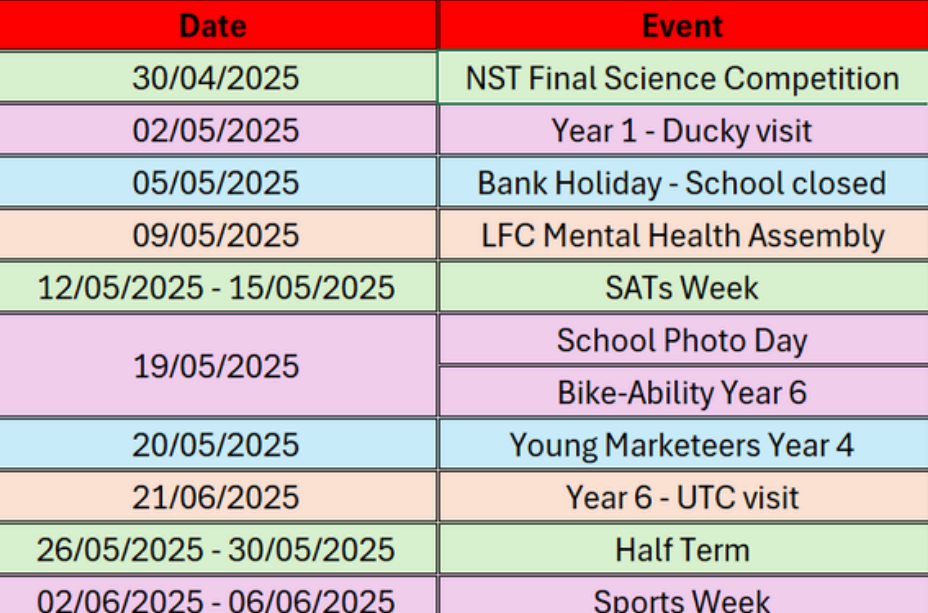Image resolution: width=928 pixels, height=613 pixels.
Task: Click the 26/05/2025 - 30/05/2025 date cell
Action: 218,549
